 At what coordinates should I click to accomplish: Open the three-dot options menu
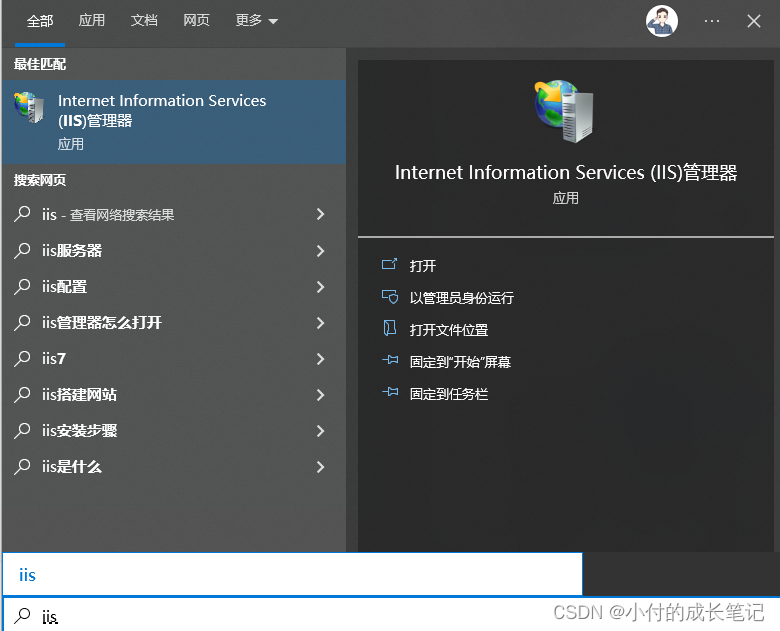712,21
